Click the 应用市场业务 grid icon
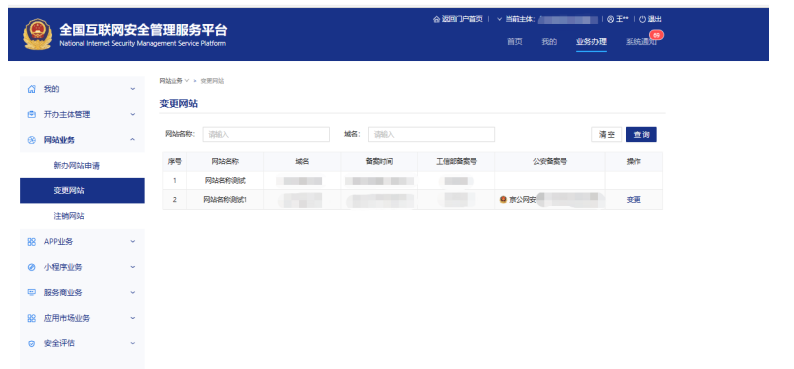 pos(31,318)
